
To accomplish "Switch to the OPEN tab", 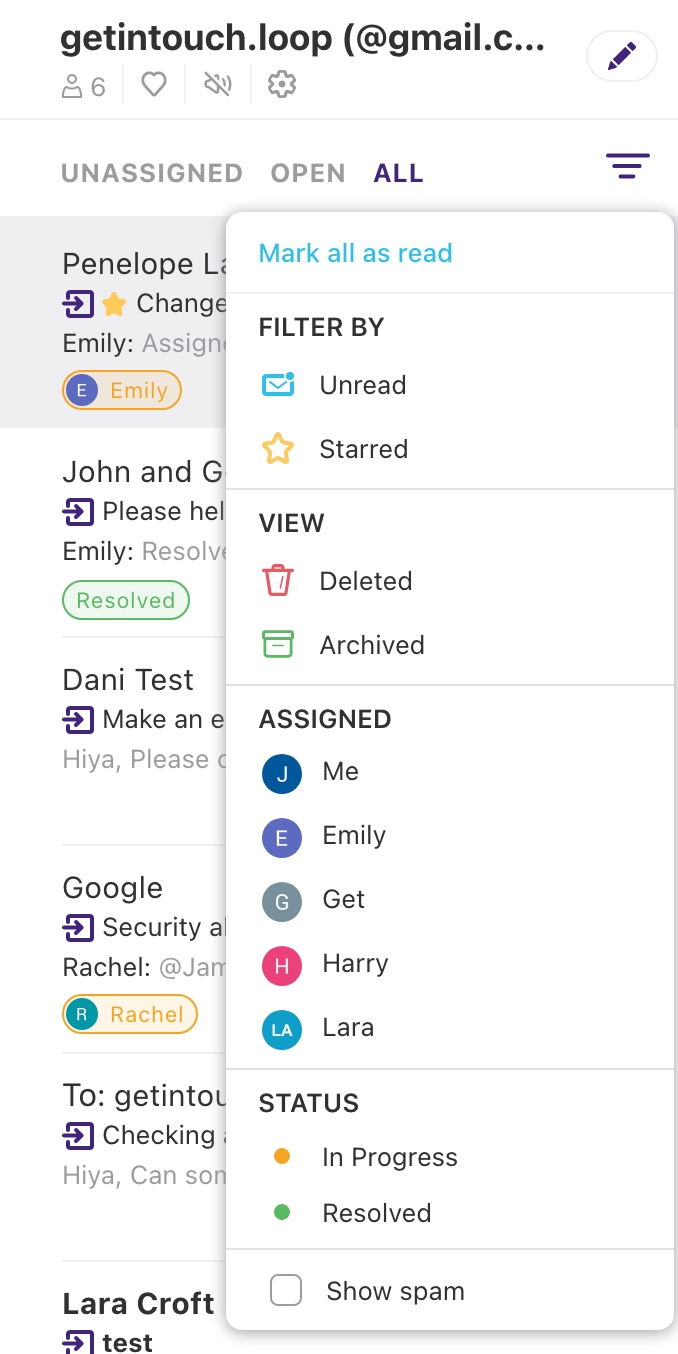I will click(x=308, y=173).
